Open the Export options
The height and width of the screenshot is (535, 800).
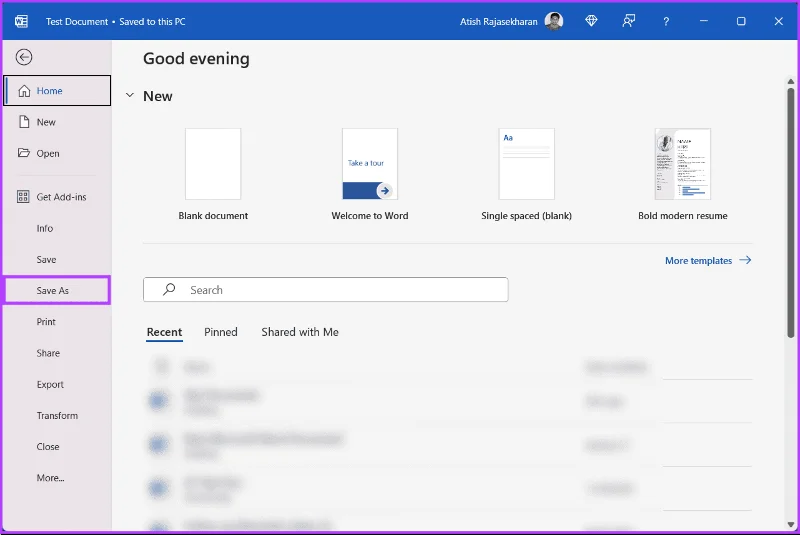(57, 384)
